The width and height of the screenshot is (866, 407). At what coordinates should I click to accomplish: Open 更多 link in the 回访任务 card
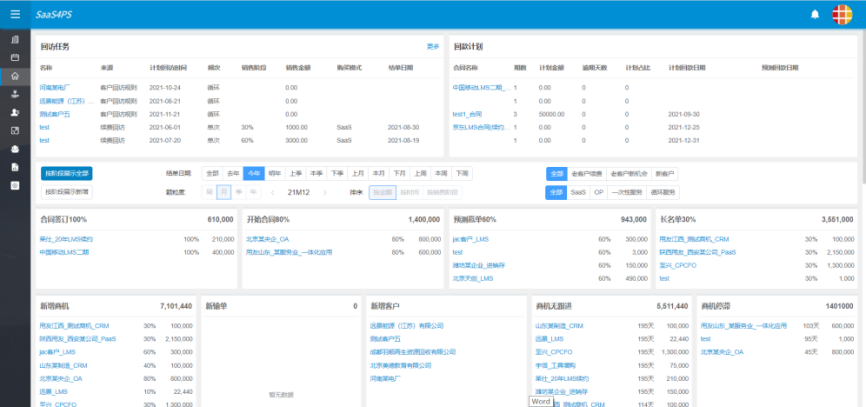pos(433,47)
